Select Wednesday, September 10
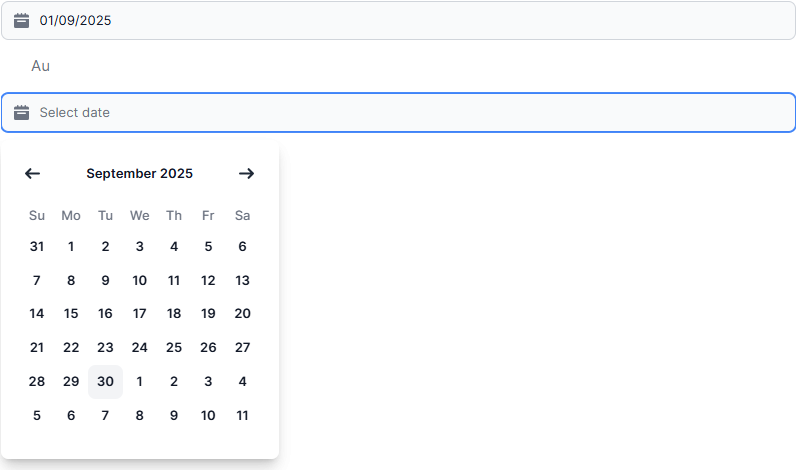The height and width of the screenshot is (470, 802). click(140, 280)
